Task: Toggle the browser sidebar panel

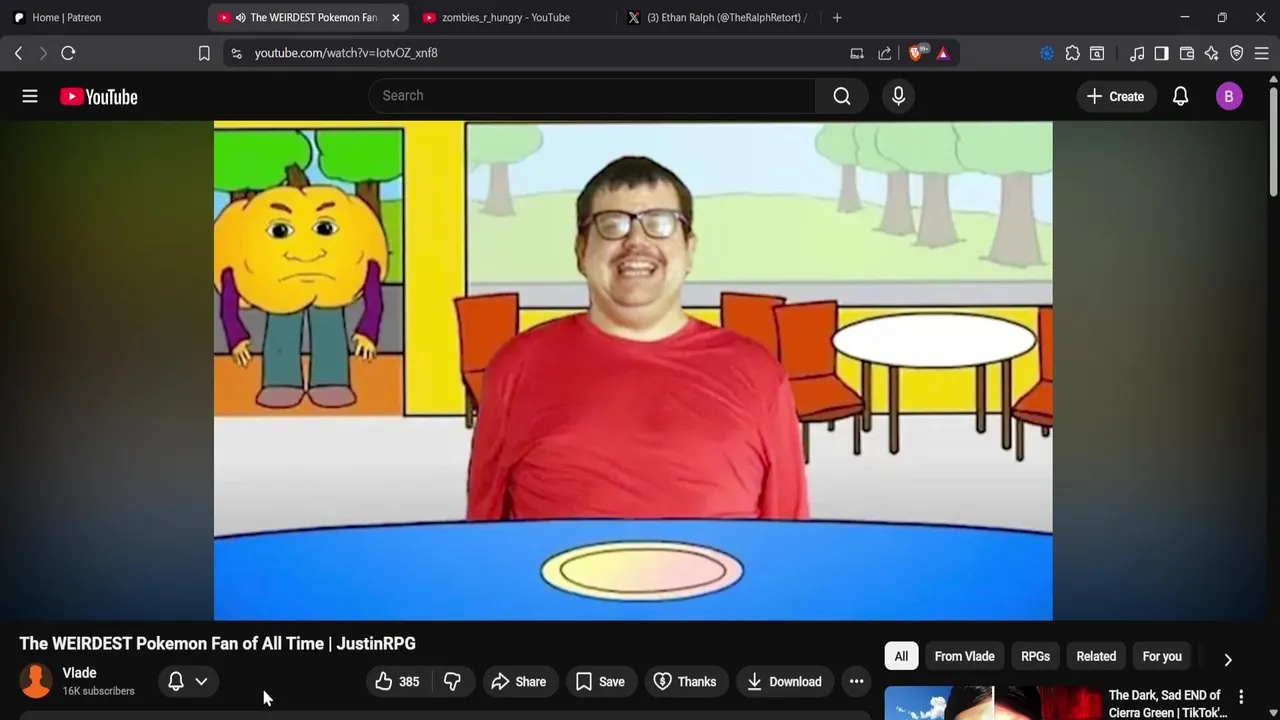Action: [1161, 53]
